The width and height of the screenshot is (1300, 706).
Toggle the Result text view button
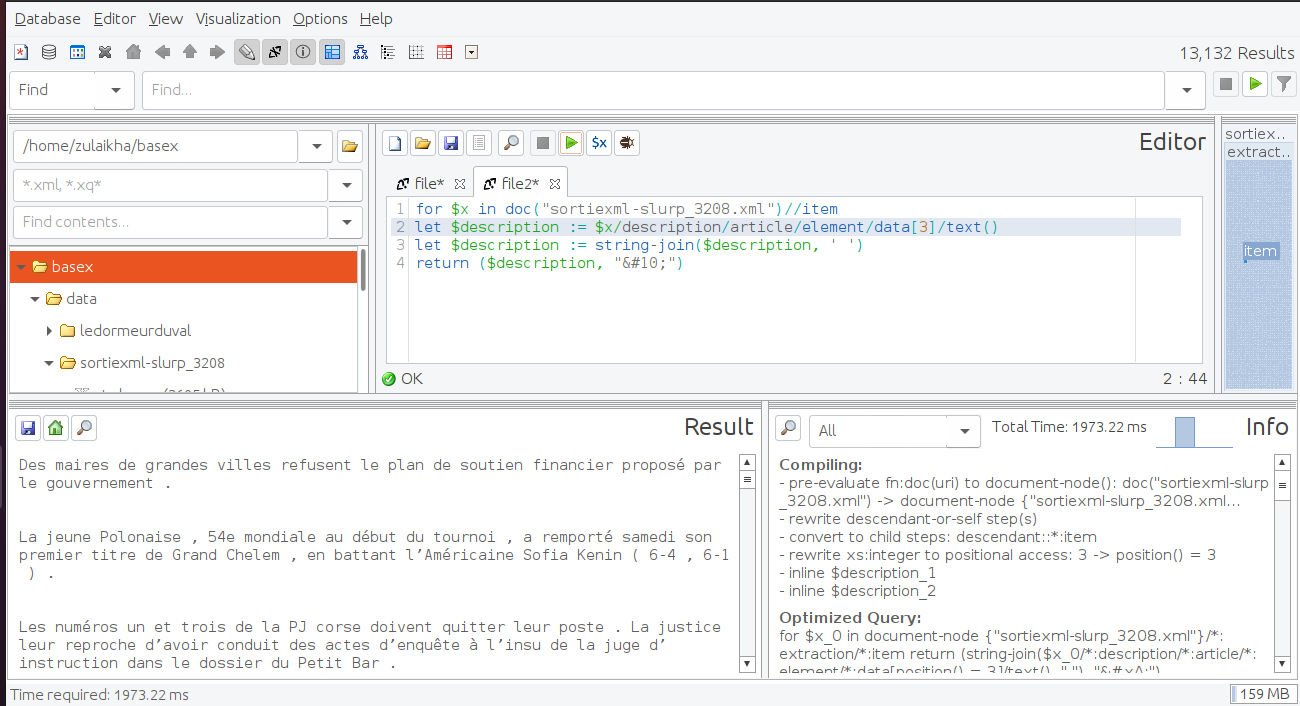(x=274, y=52)
